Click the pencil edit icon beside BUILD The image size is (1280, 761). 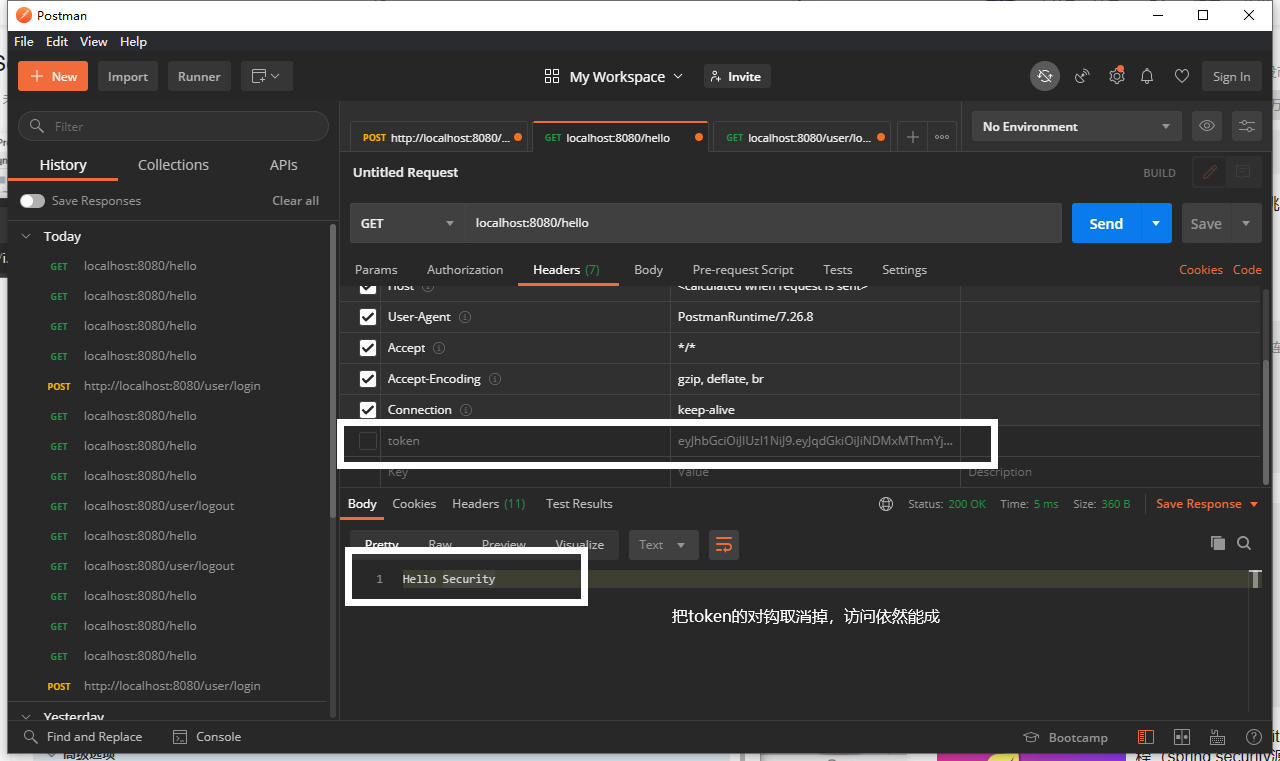[x=1210, y=172]
